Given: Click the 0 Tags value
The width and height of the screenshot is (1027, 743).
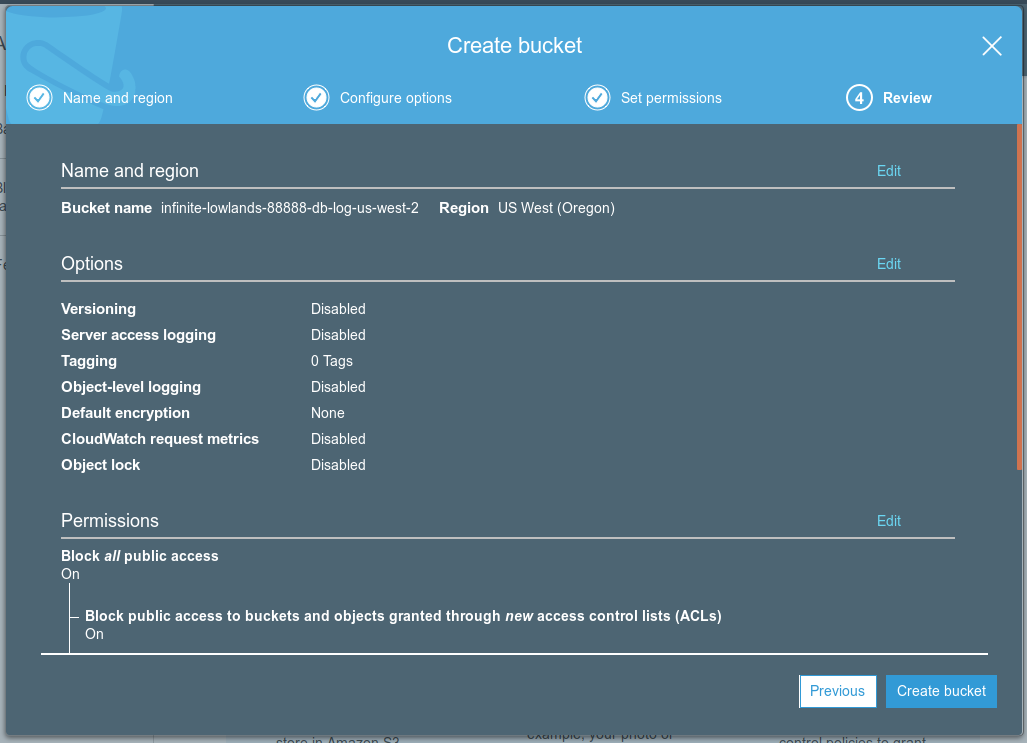Looking at the screenshot, I should point(331,361).
